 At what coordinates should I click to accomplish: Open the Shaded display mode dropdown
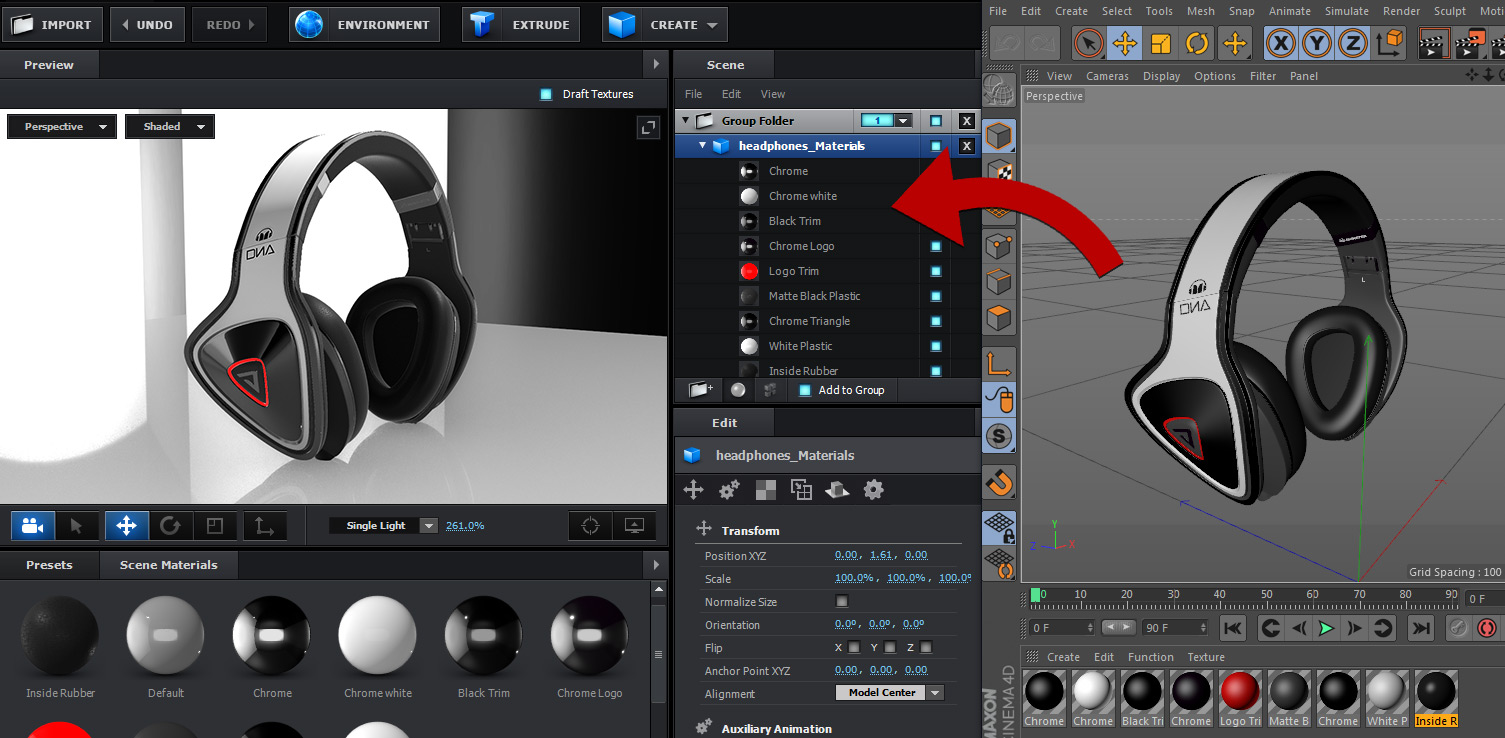point(170,127)
